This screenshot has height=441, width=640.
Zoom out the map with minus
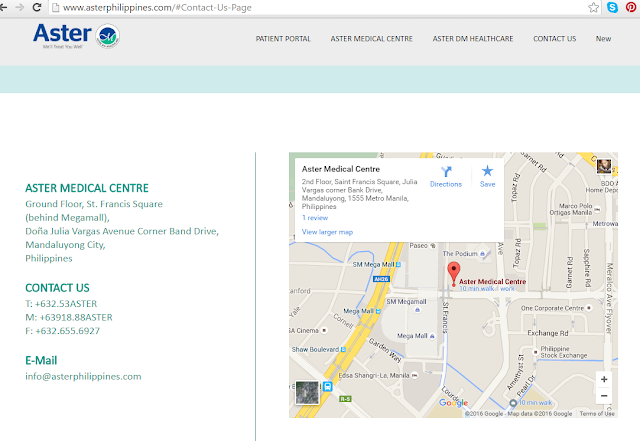(604, 396)
